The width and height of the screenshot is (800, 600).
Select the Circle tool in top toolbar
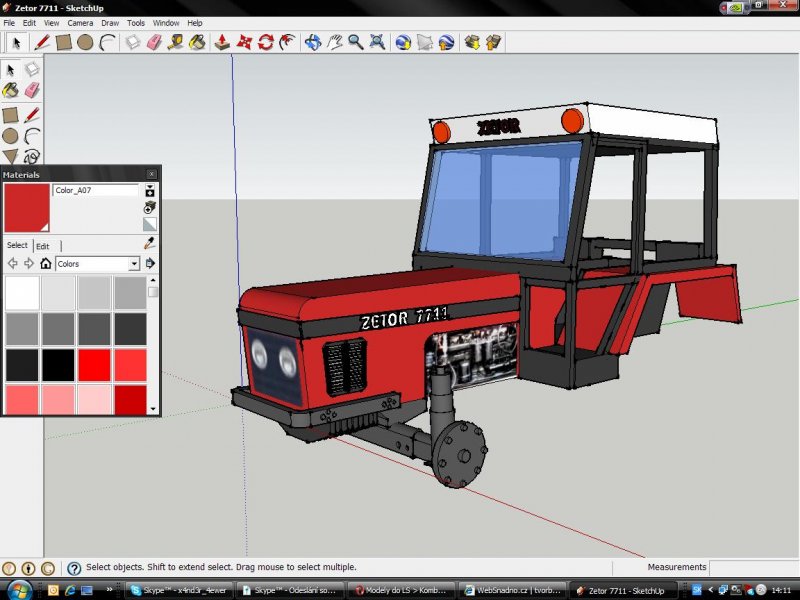[85, 43]
